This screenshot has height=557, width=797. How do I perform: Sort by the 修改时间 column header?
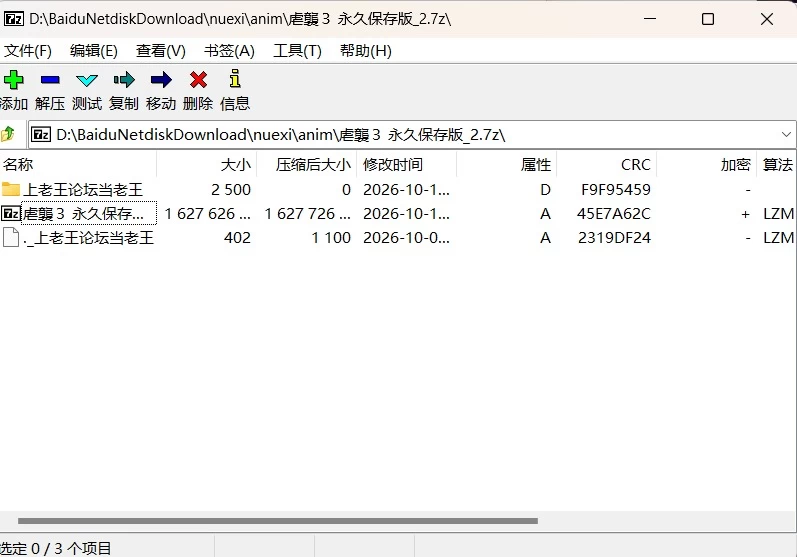pos(407,164)
